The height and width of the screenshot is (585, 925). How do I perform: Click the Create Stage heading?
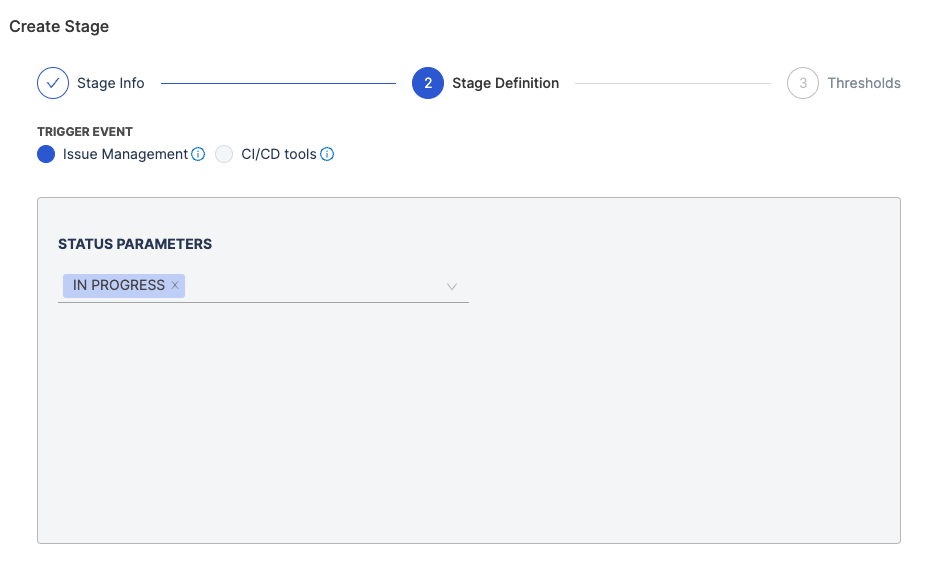[x=59, y=27]
